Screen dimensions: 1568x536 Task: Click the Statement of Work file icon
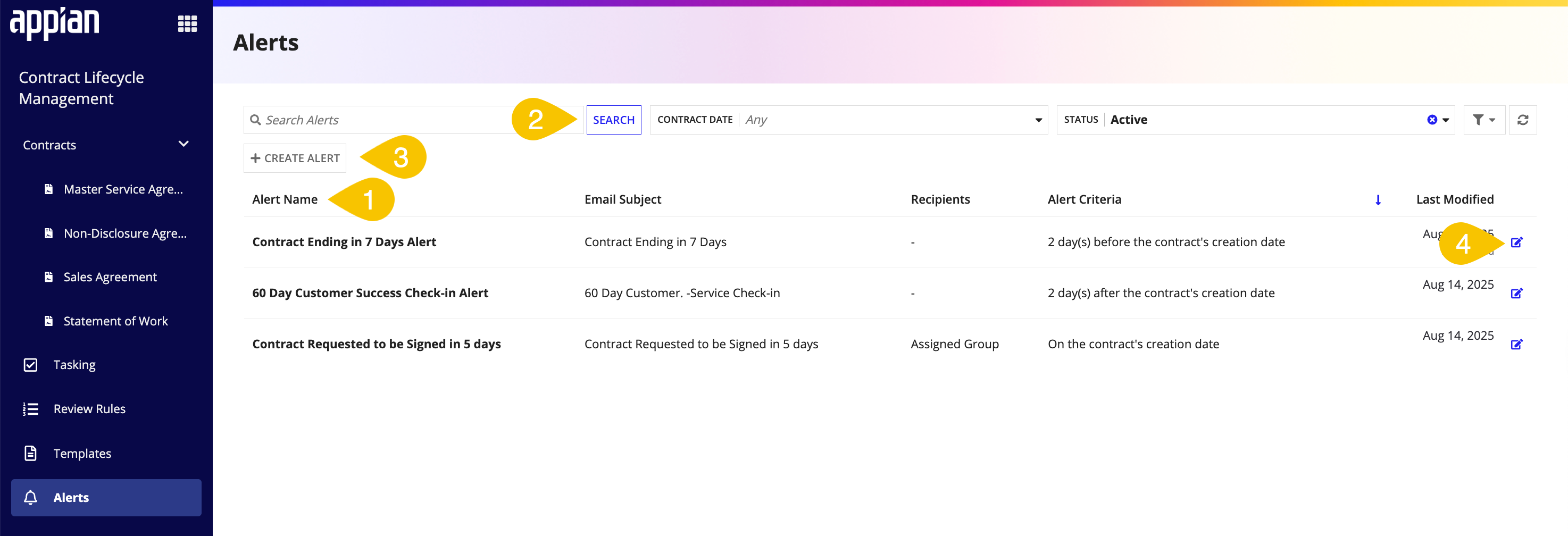point(49,321)
